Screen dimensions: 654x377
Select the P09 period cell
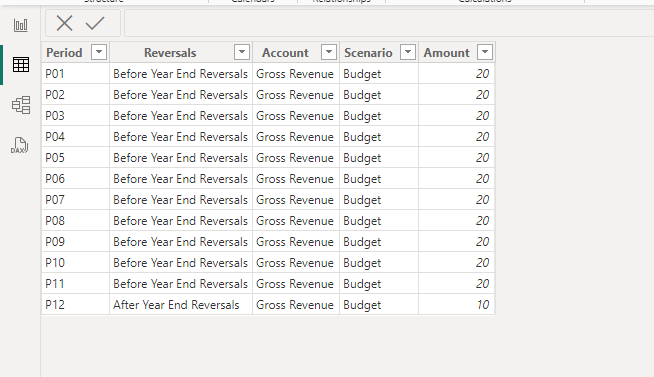pyautogui.click(x=75, y=241)
